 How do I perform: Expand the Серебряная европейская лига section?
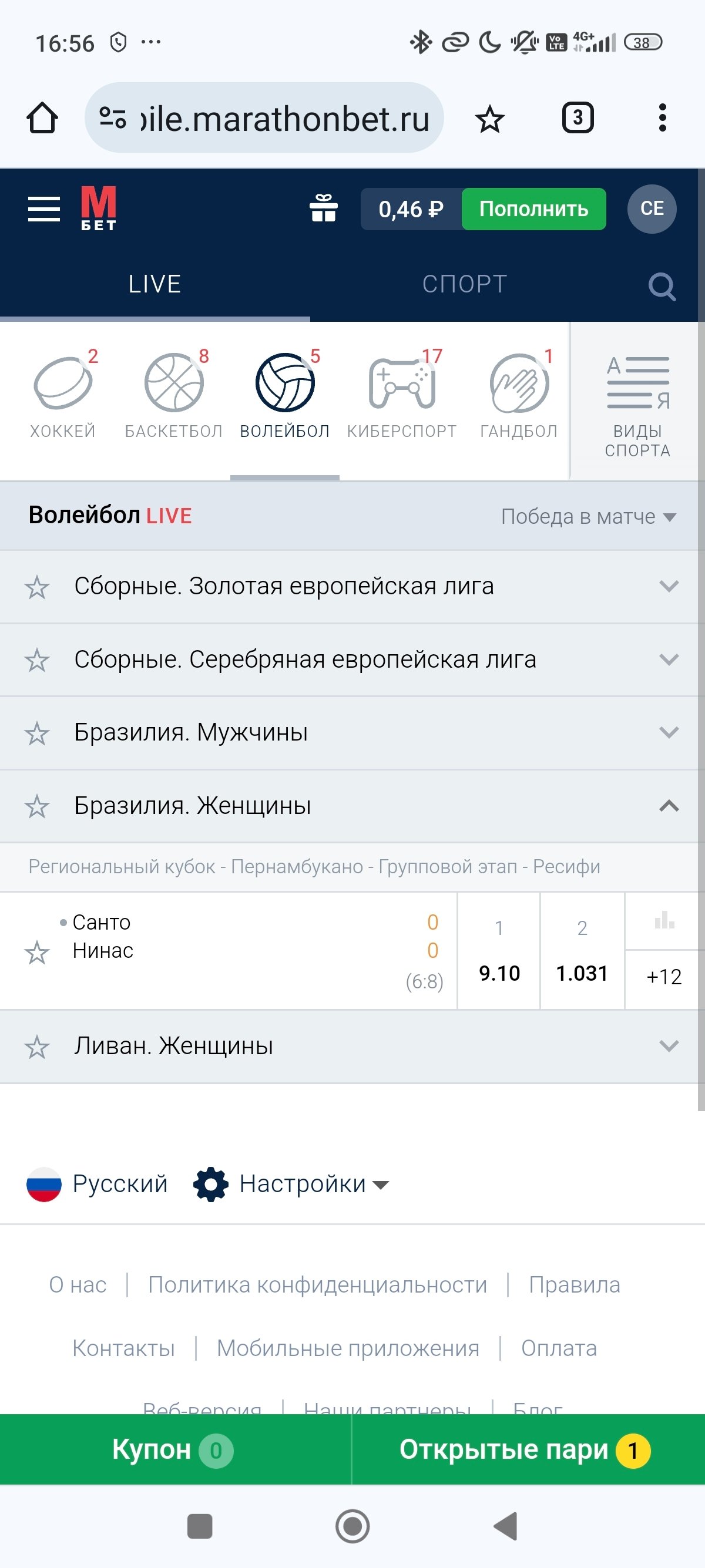tap(669, 660)
